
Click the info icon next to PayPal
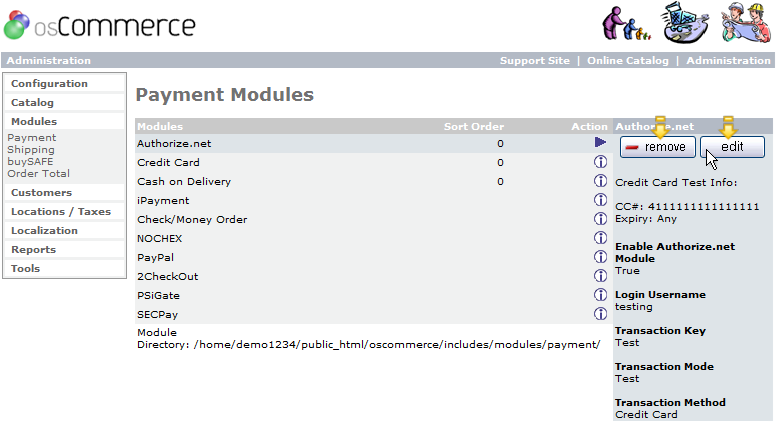pyautogui.click(x=601, y=257)
